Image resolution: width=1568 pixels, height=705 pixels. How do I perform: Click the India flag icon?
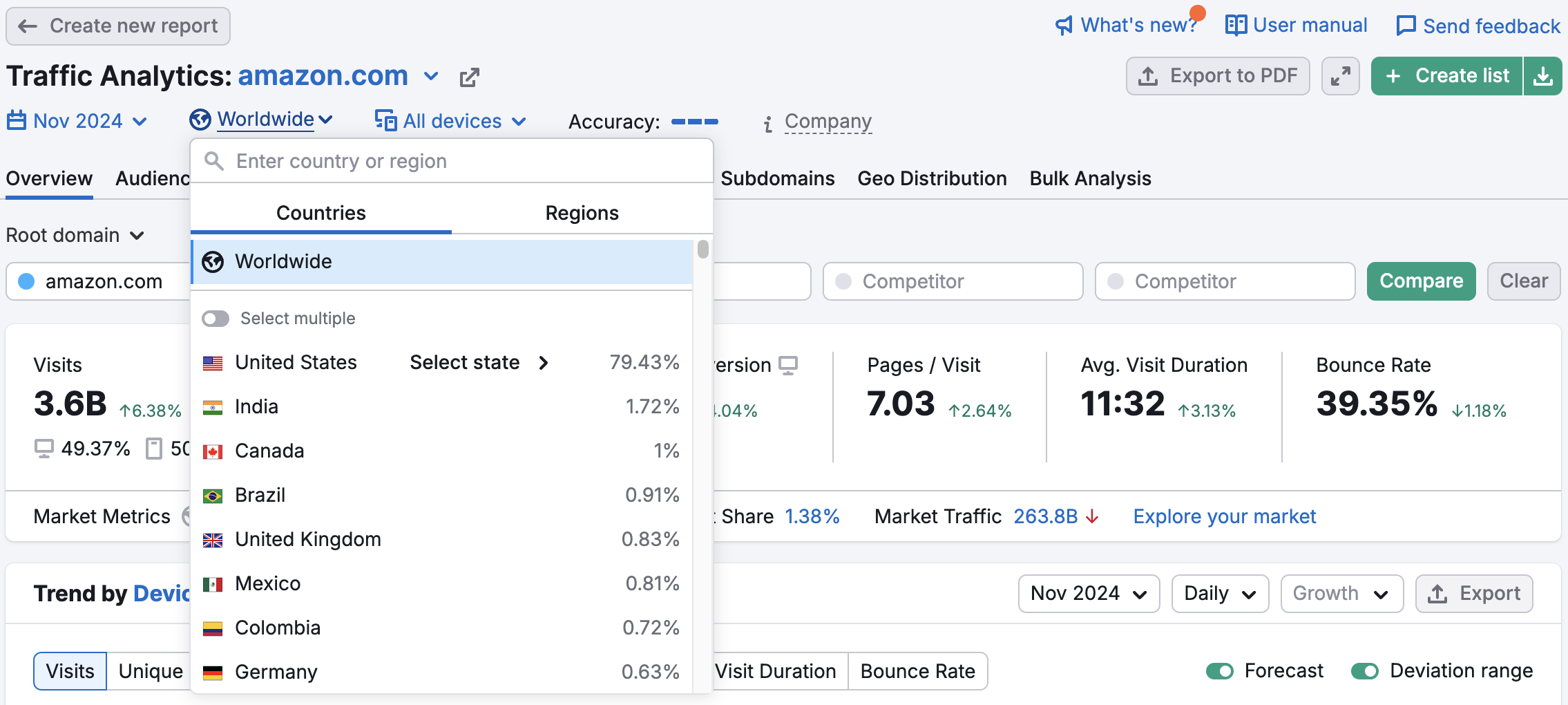coord(213,407)
